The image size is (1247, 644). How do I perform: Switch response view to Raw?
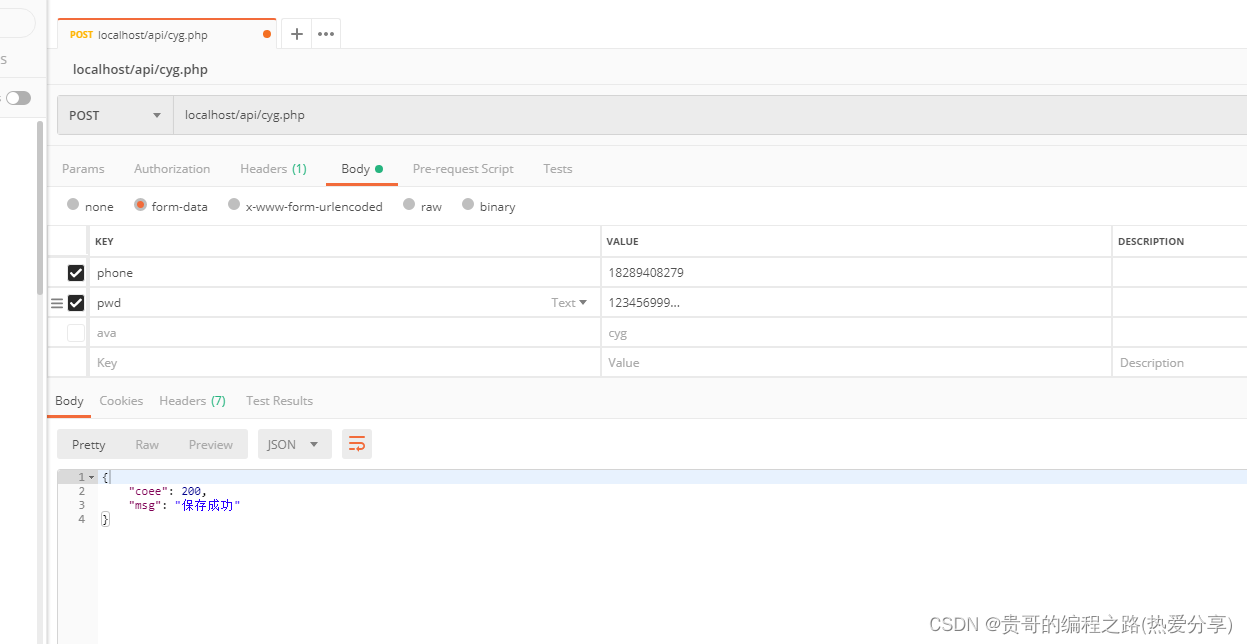click(x=147, y=444)
